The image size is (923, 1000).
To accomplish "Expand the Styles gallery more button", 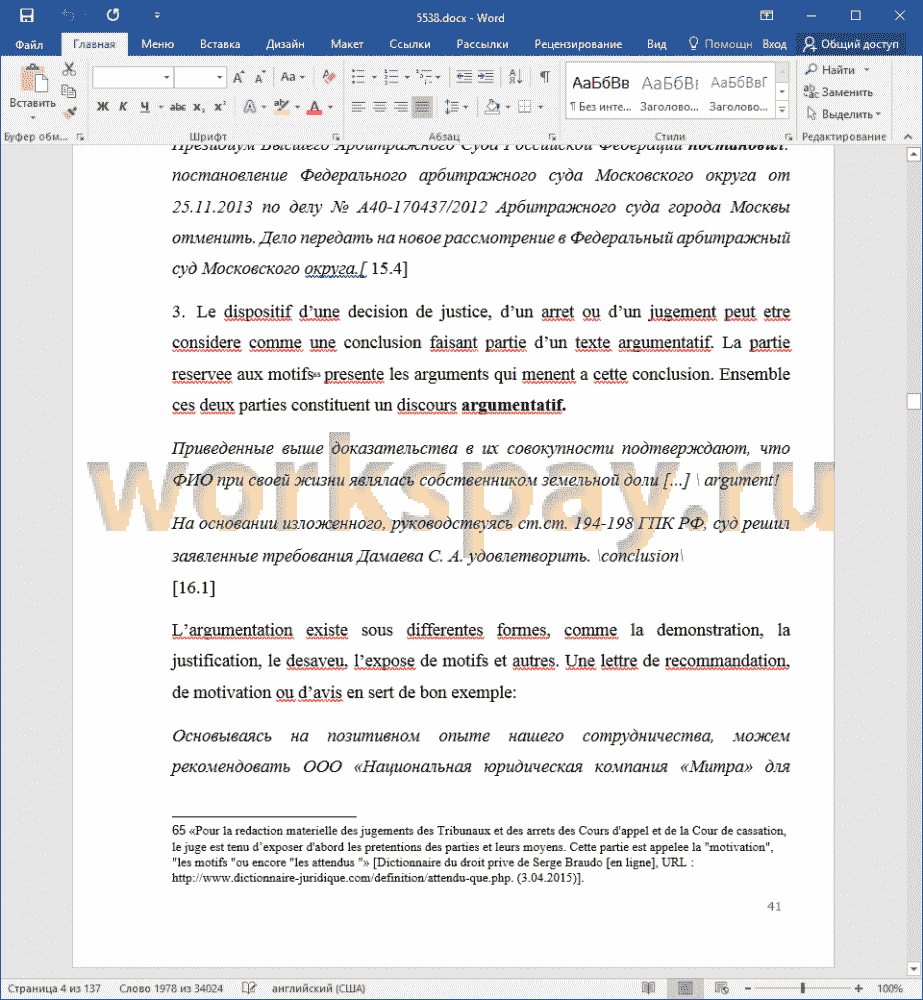I will [782, 110].
